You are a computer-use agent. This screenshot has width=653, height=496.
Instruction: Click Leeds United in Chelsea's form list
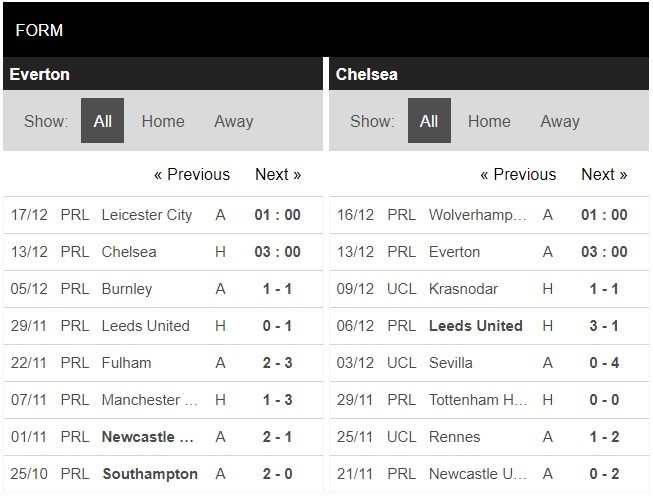click(475, 326)
